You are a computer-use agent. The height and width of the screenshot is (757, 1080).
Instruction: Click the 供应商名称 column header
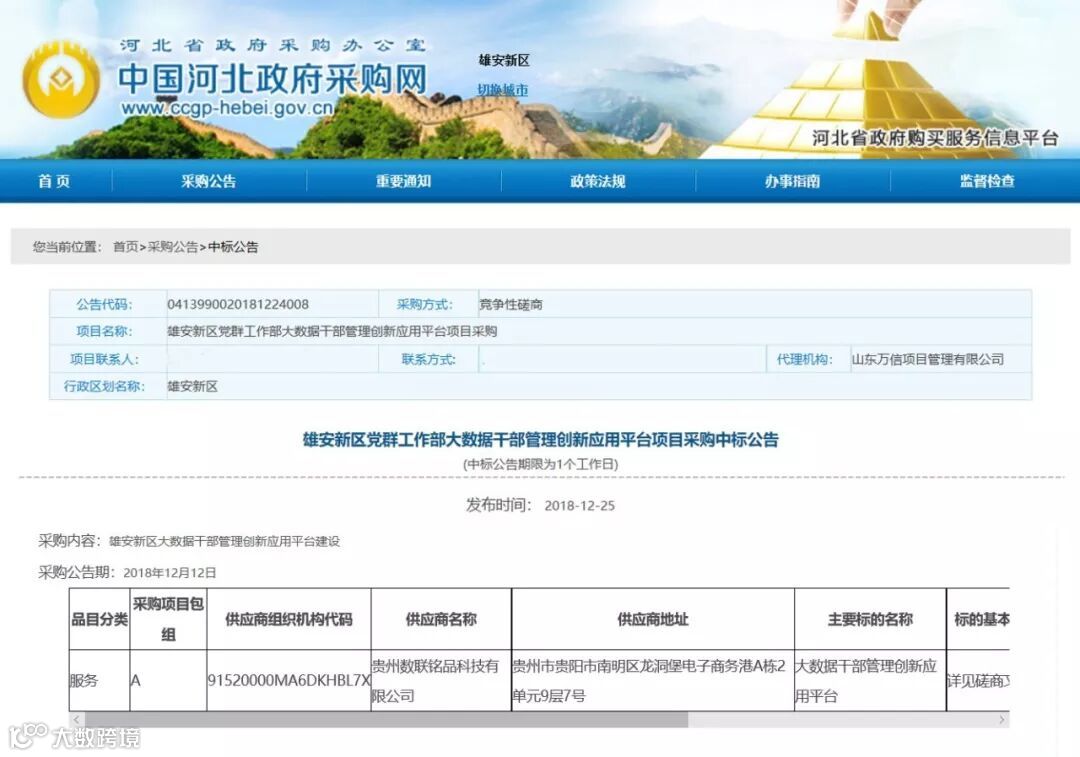[x=441, y=619]
